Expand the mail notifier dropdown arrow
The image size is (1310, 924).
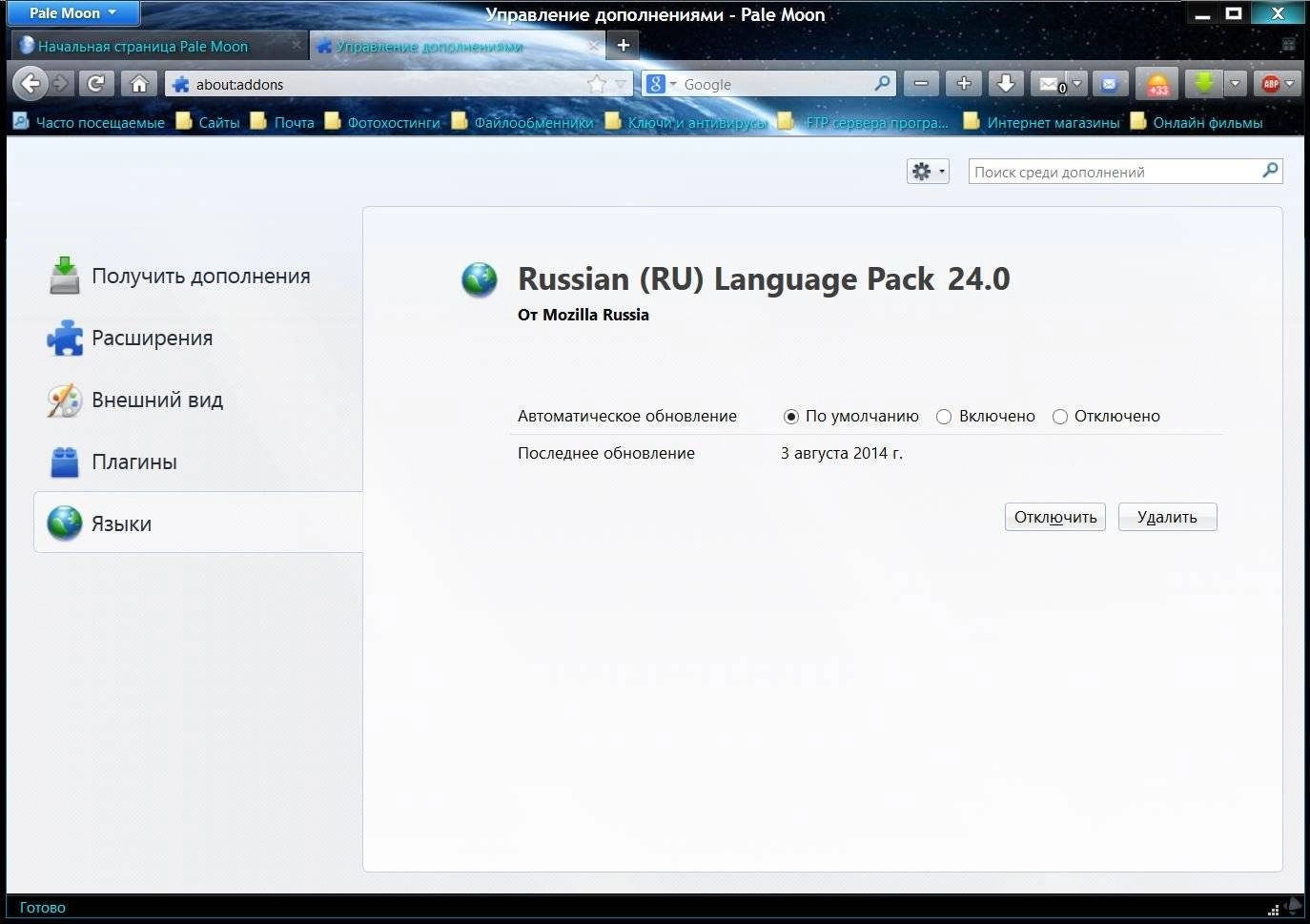point(1077,84)
